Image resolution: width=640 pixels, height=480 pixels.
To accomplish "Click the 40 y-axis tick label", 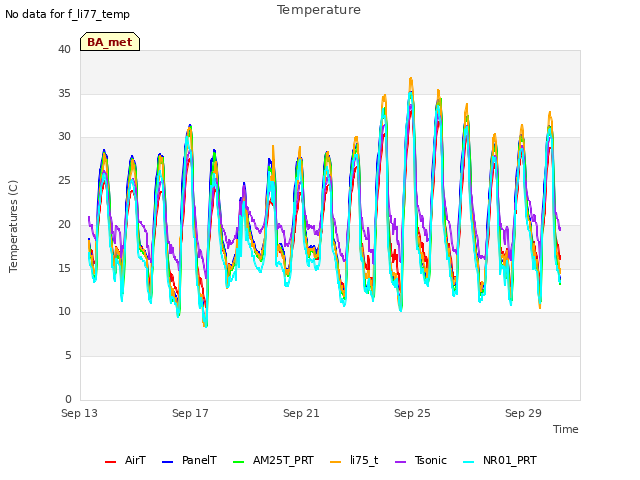I will (x=64, y=49).
